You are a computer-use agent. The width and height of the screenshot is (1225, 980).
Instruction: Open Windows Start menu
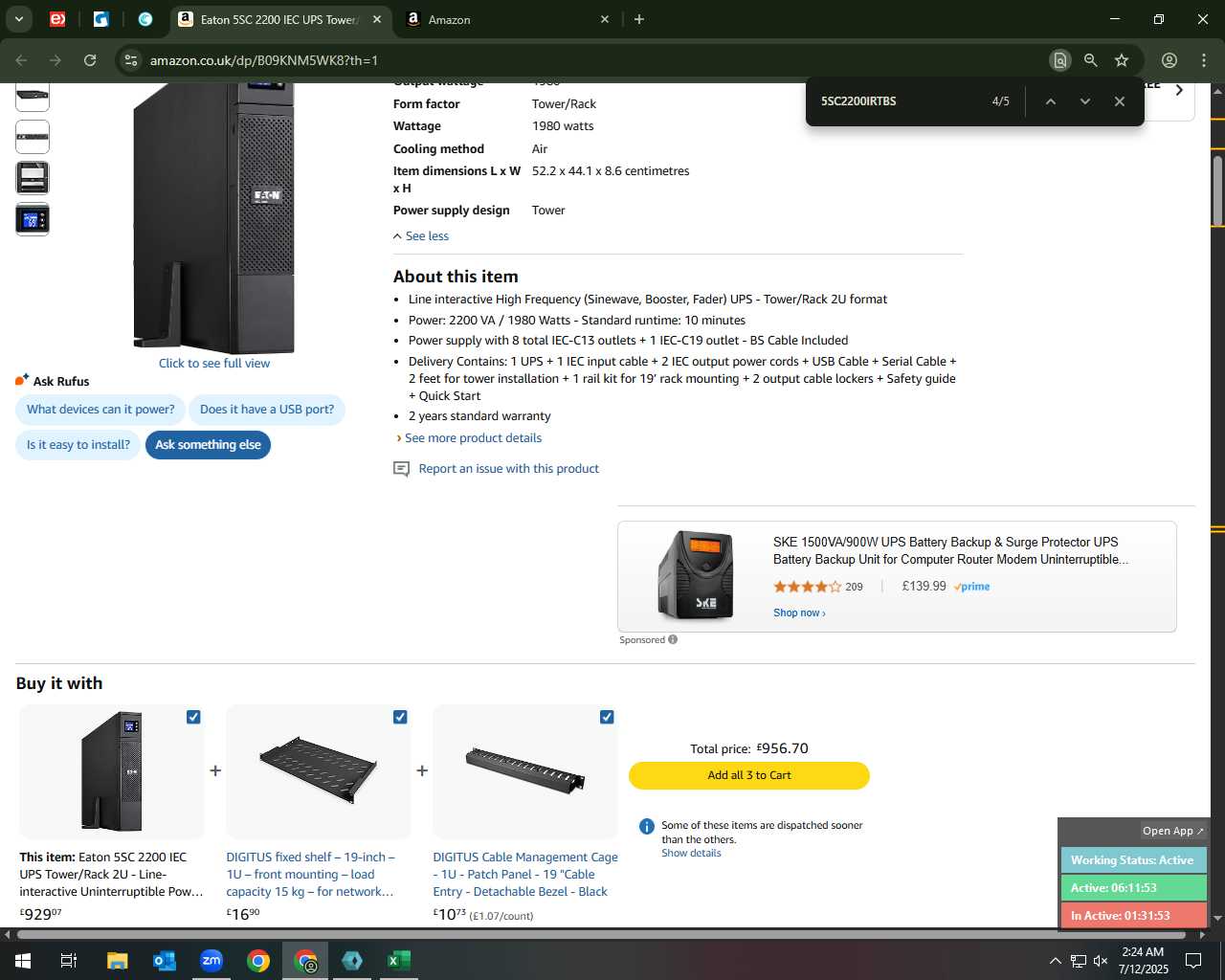23,961
